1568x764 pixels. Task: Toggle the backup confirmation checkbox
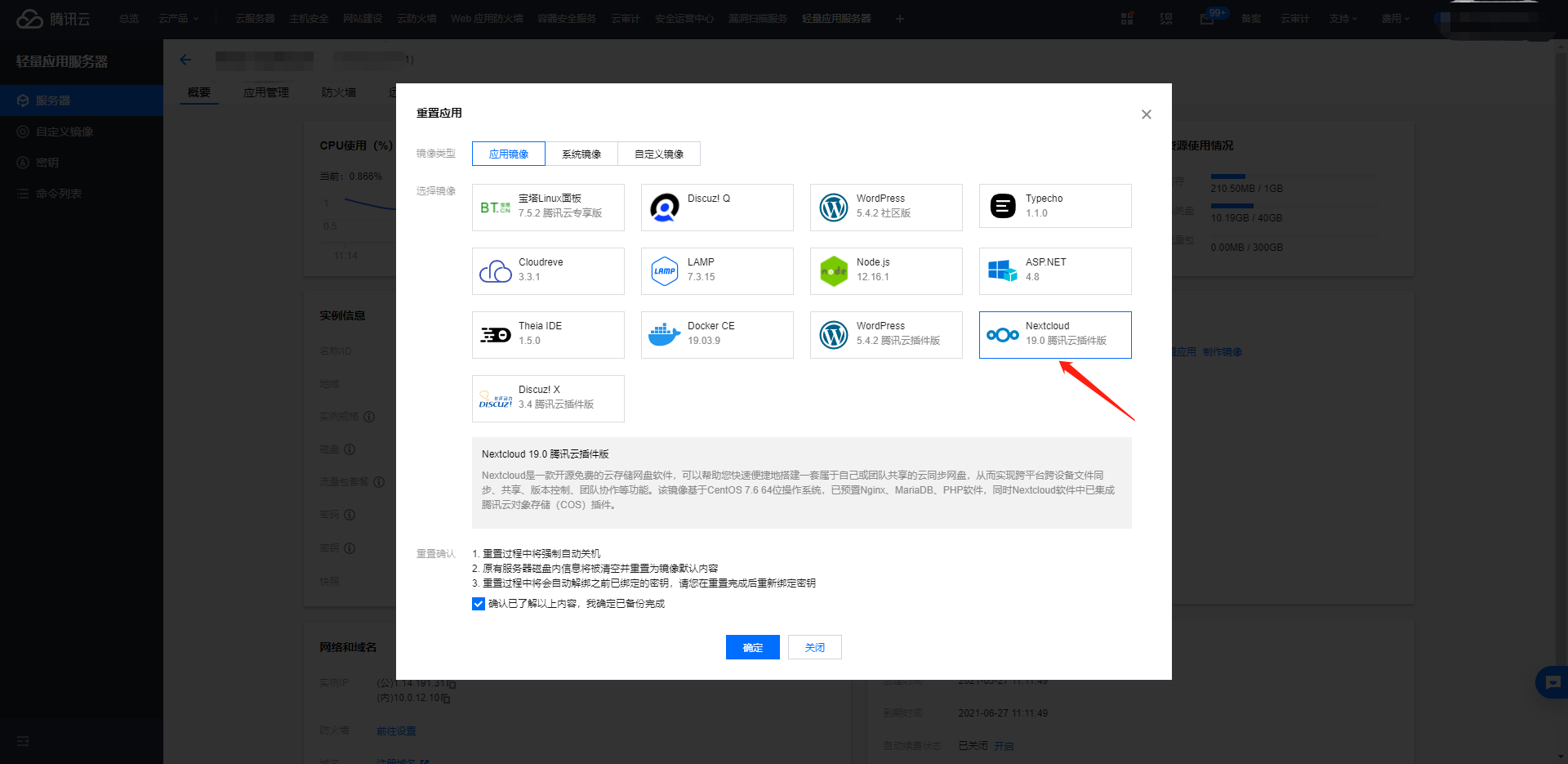coord(479,604)
